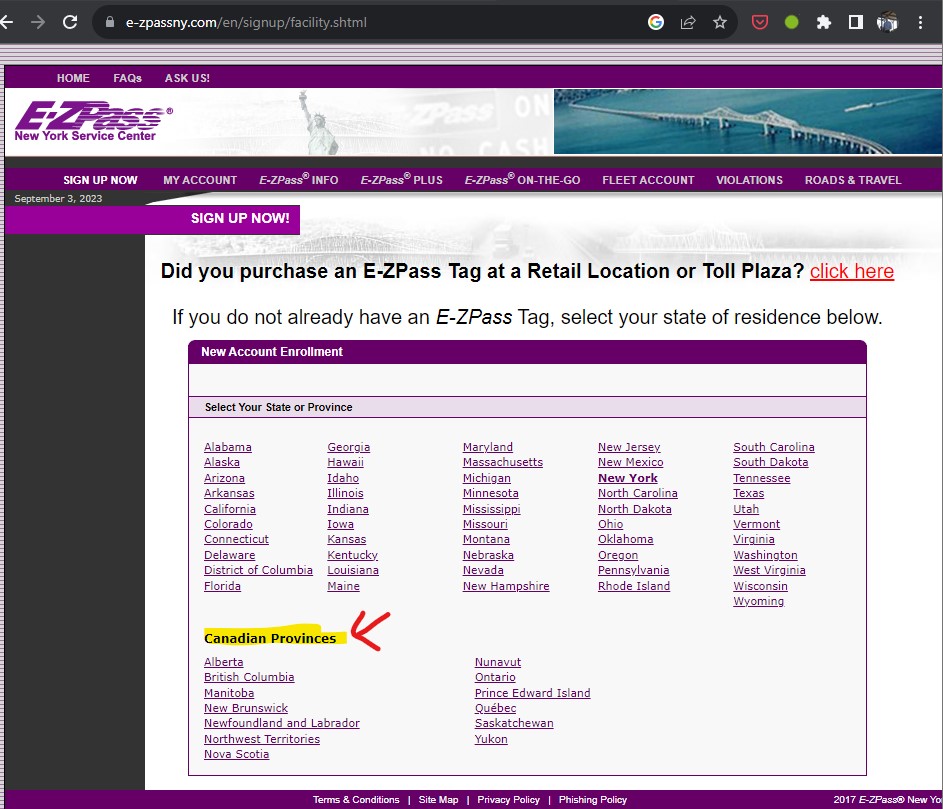Screen dimensions: 943x809
Task: Select Maine state link
Action: (x=343, y=586)
